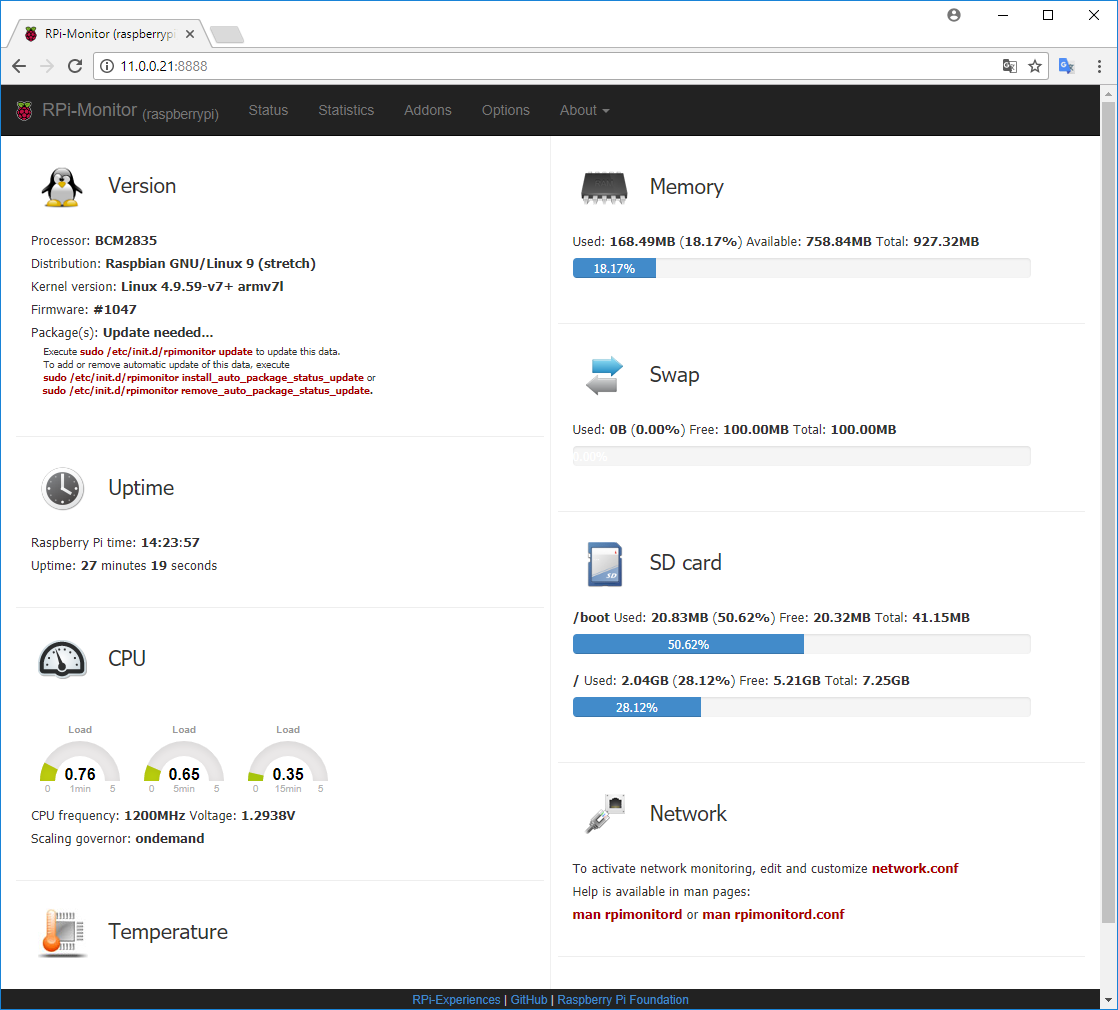The height and width of the screenshot is (1010, 1118).
Task: Click the /boot 50.62% usage bar
Action: [688, 645]
